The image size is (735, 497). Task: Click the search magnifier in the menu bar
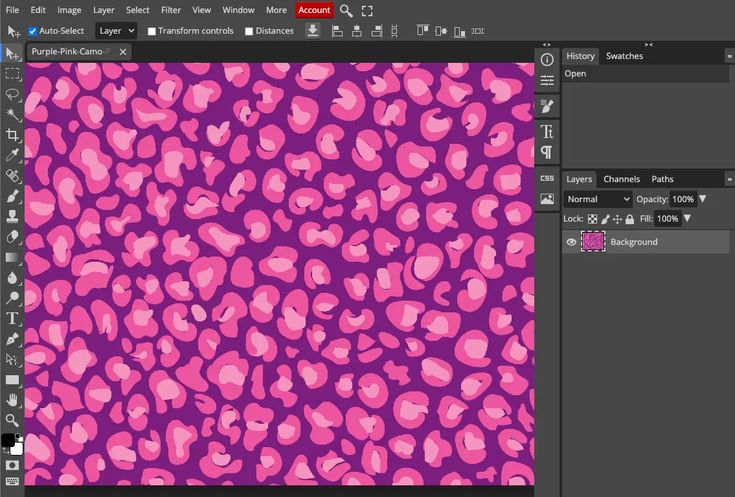tap(346, 11)
